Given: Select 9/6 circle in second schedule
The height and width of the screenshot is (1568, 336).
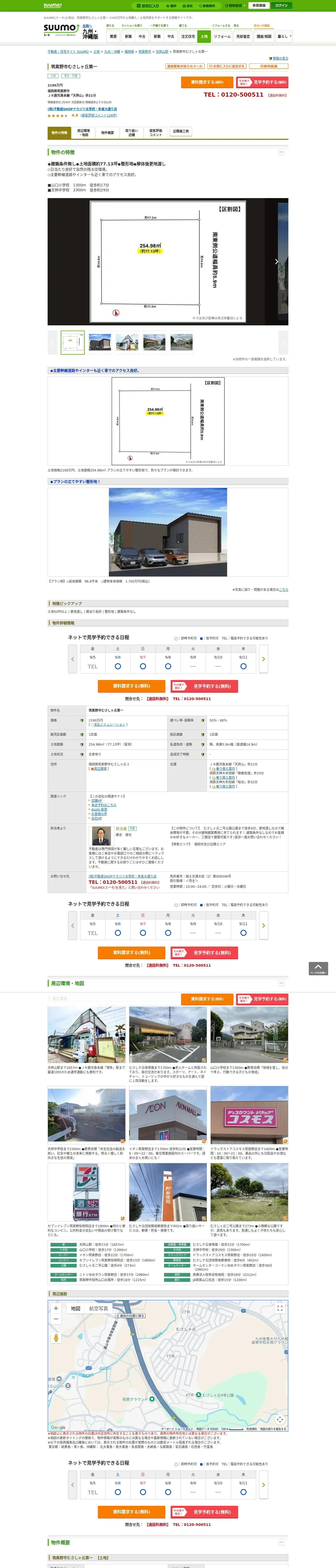Looking at the screenshot, I should [118, 933].
